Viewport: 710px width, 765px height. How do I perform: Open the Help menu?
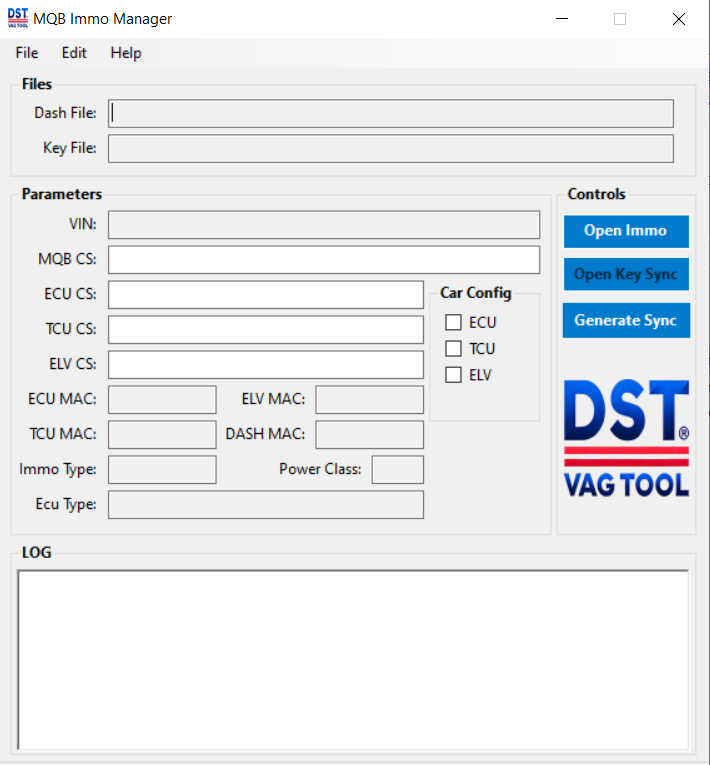126,53
